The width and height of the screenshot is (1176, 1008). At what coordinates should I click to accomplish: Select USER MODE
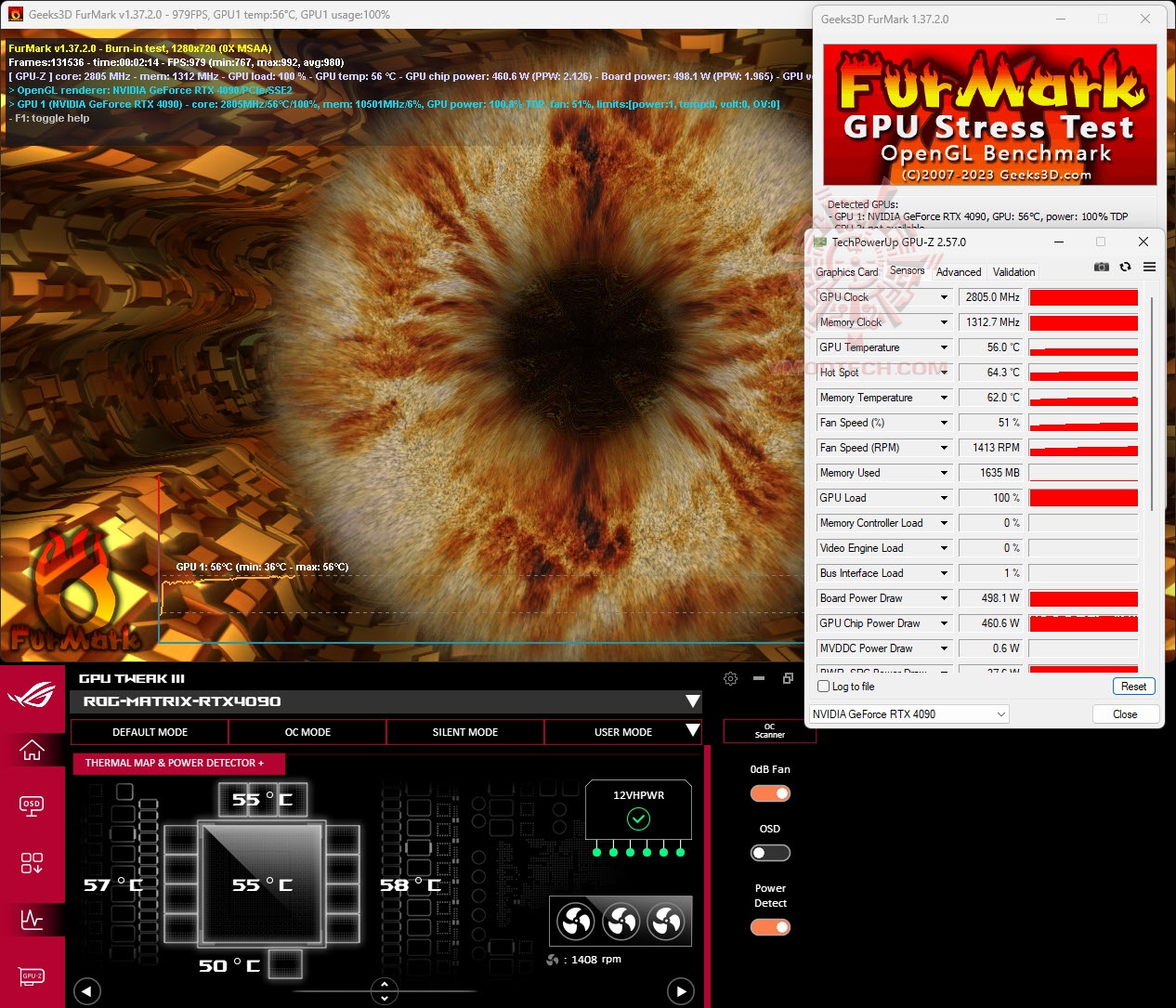click(x=623, y=732)
